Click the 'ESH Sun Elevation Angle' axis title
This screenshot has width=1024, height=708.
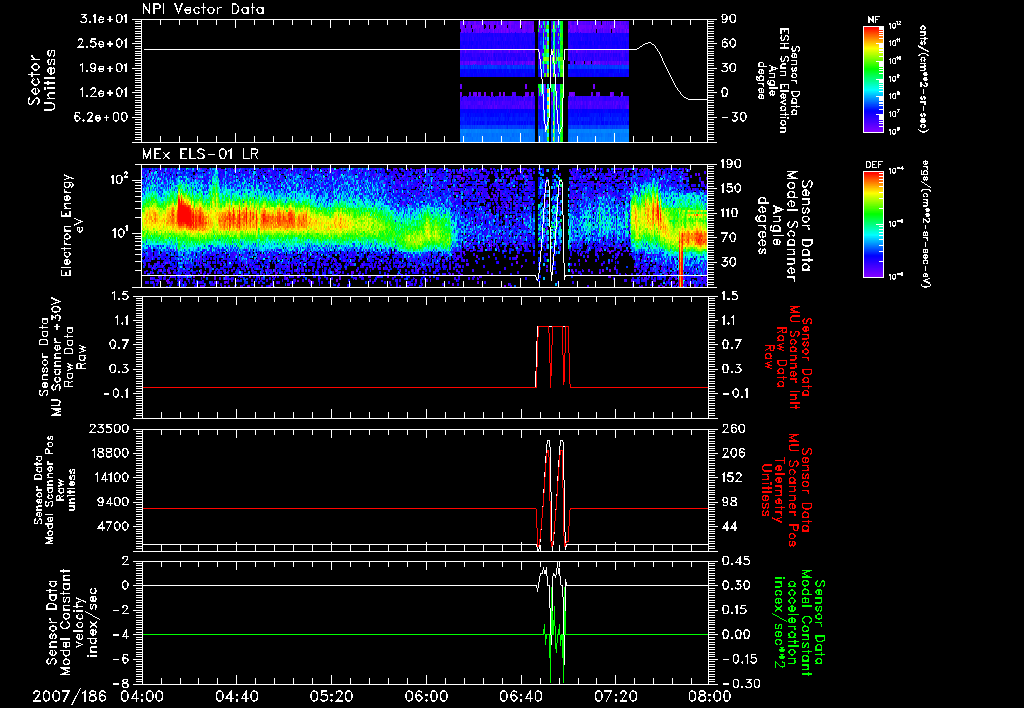click(778, 80)
